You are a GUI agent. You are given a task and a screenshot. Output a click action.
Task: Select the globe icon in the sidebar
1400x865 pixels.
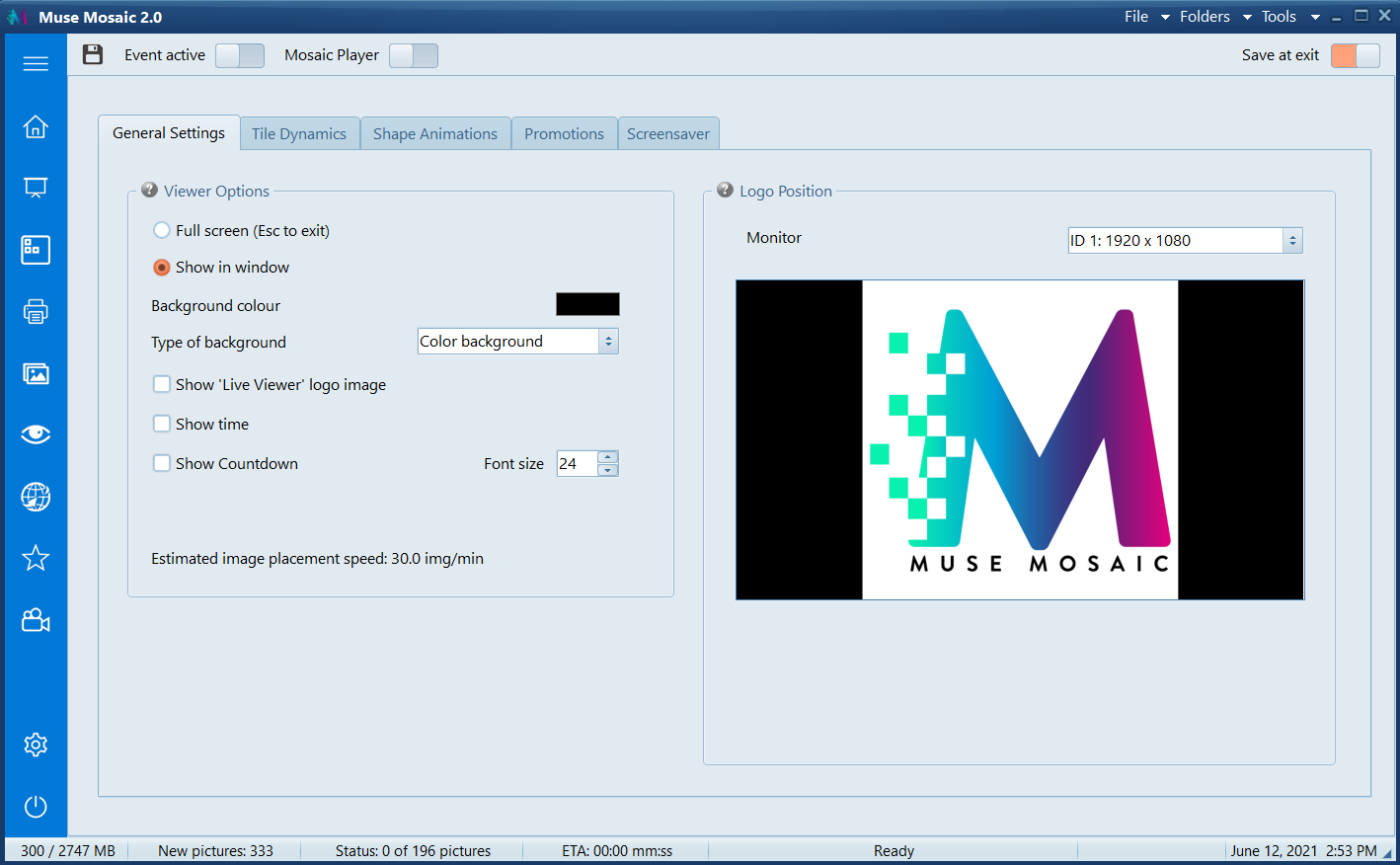click(36, 497)
